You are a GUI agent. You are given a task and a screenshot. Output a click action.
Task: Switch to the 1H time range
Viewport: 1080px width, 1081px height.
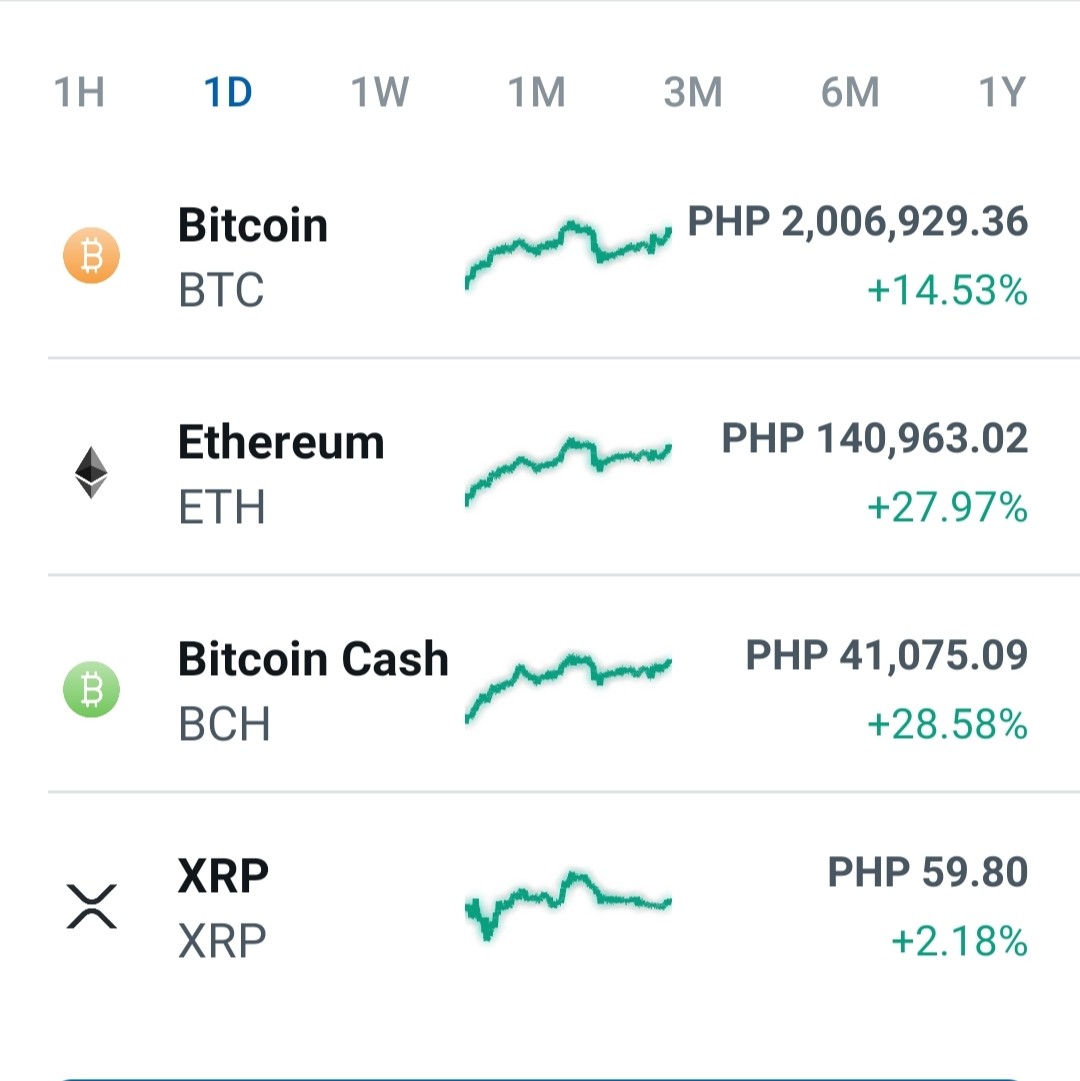point(79,92)
